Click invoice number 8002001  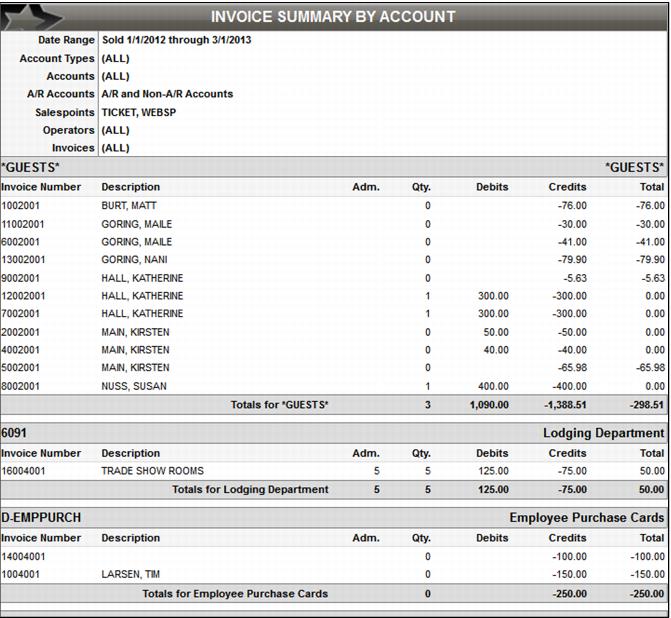[21, 386]
